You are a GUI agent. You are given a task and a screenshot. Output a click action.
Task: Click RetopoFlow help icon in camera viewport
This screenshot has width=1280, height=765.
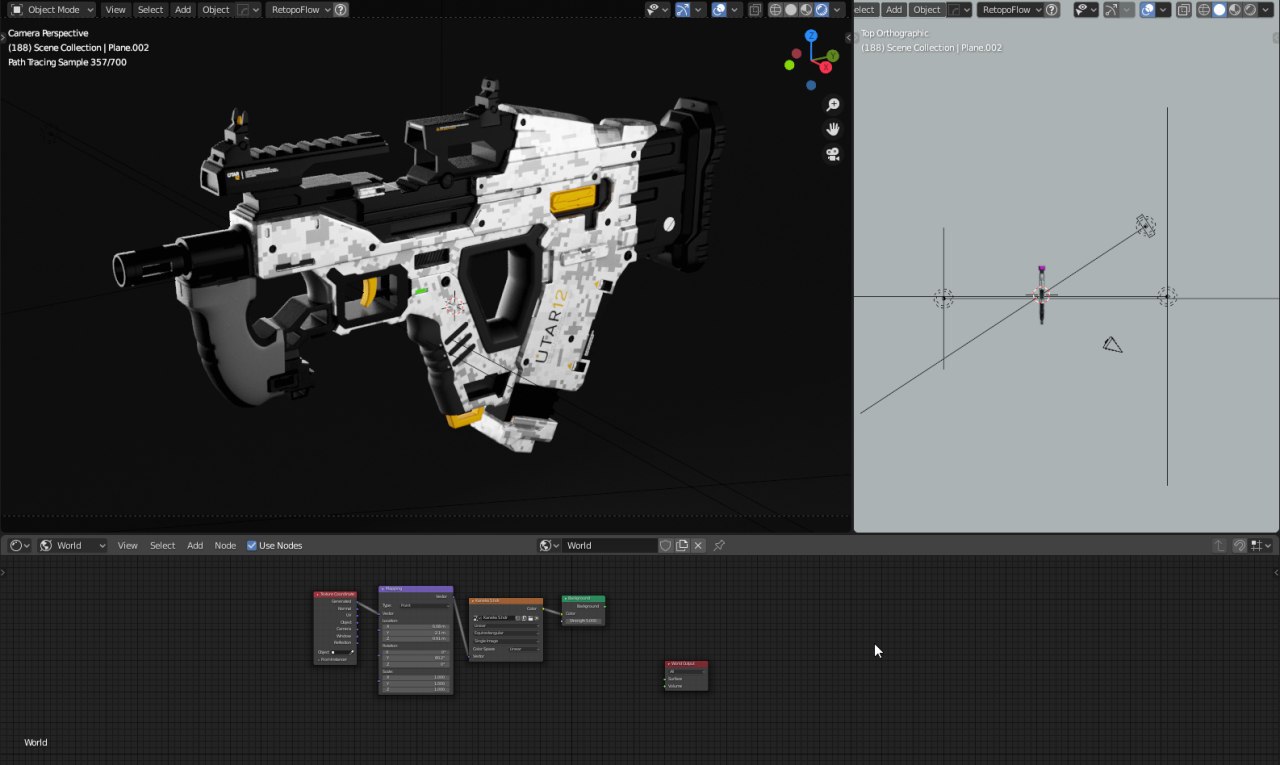point(341,10)
